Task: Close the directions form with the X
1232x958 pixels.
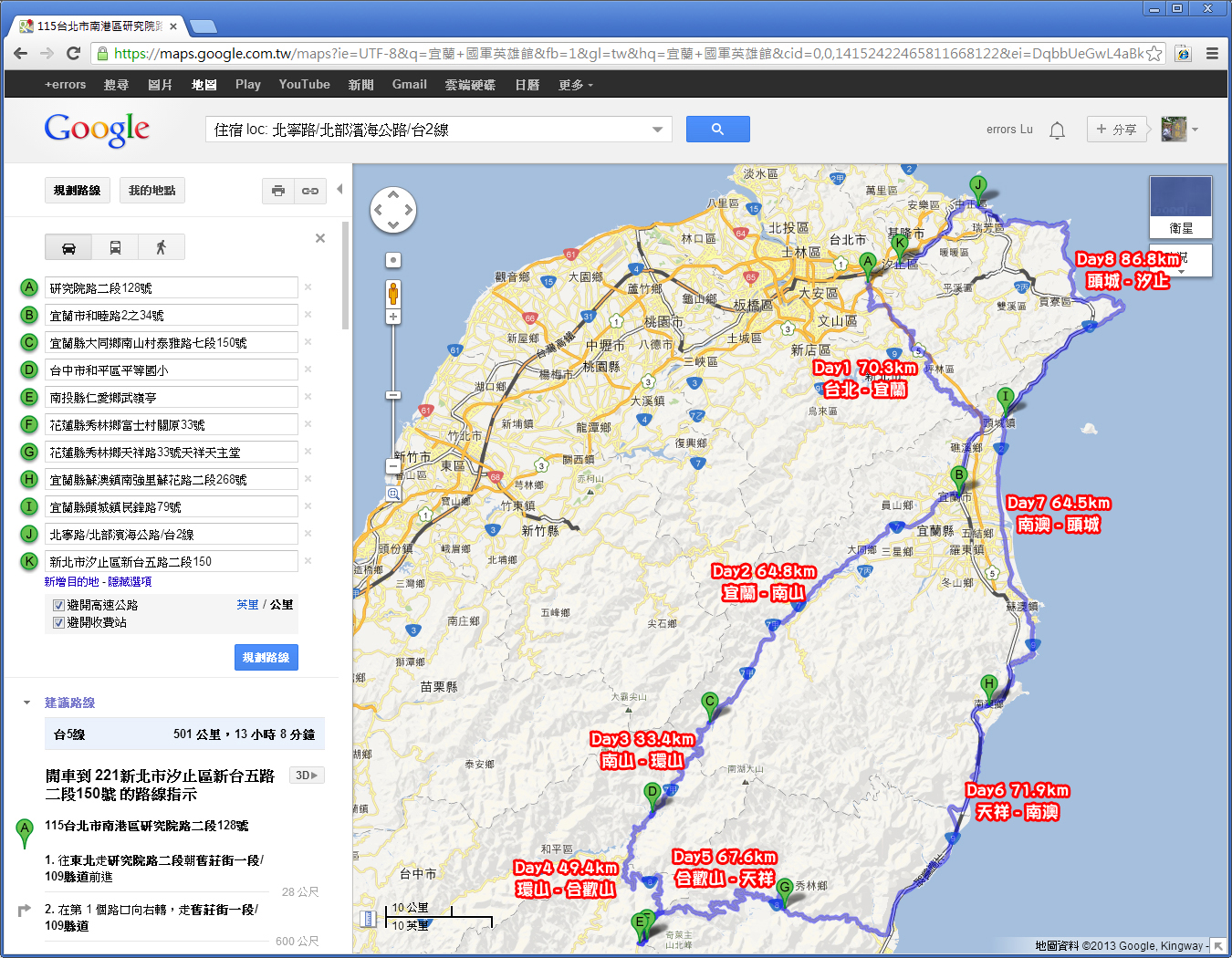Action: click(x=320, y=238)
